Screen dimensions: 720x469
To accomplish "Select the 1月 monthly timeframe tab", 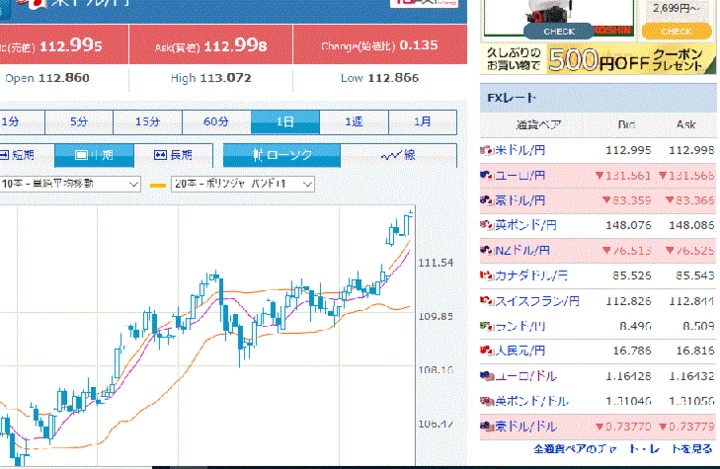I will point(422,122).
